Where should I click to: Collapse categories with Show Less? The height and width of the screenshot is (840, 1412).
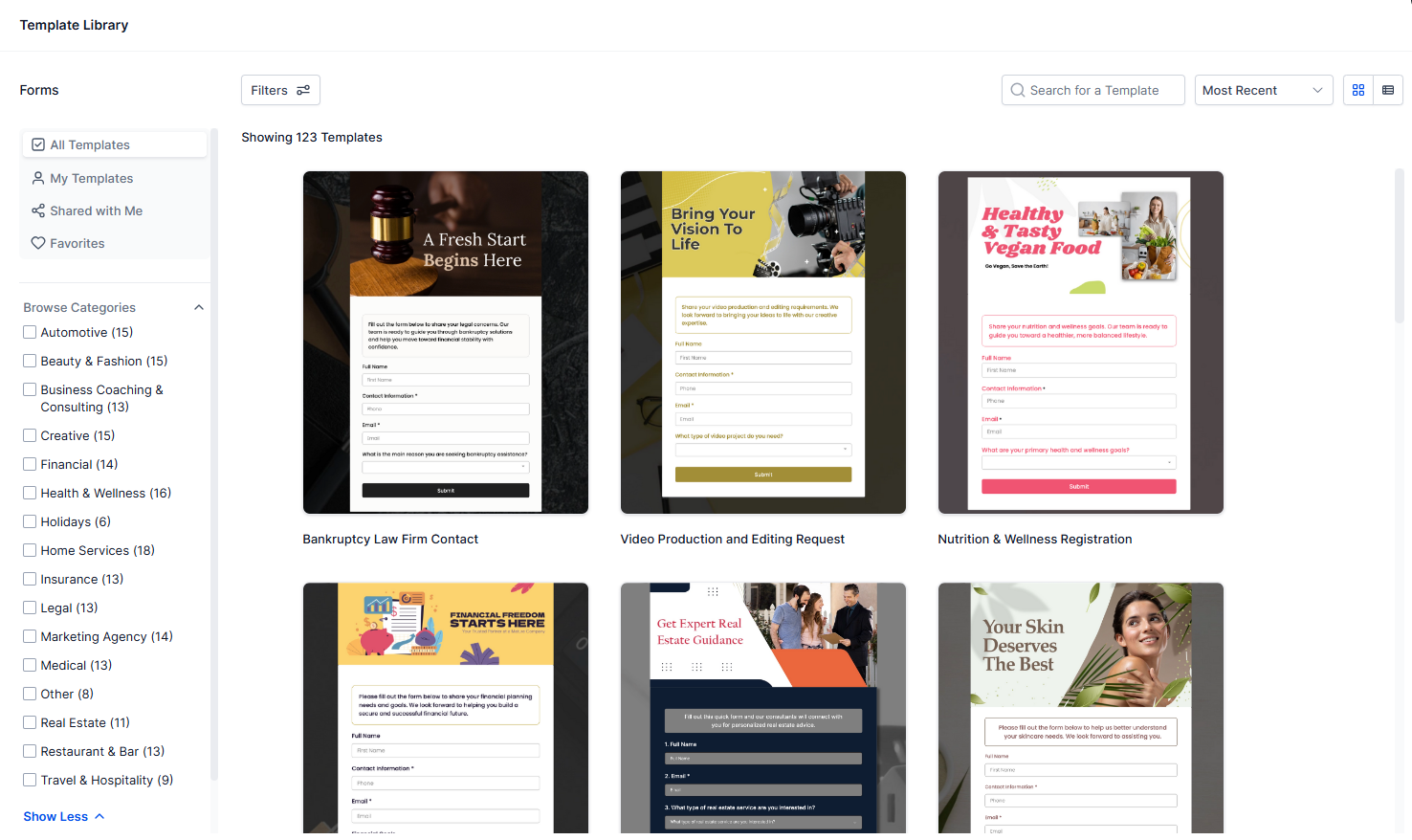(63, 816)
